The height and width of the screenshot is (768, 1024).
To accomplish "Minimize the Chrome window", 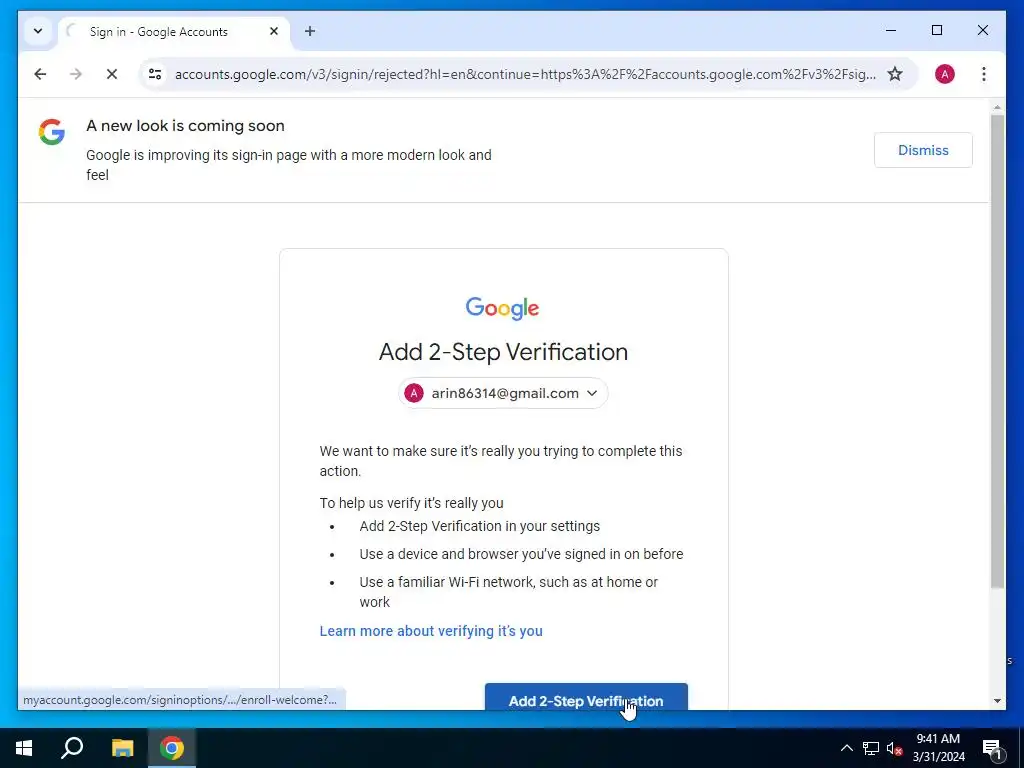I will click(x=891, y=30).
